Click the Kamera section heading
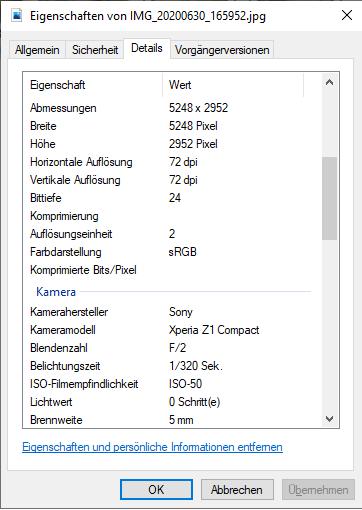 [x=56, y=292]
